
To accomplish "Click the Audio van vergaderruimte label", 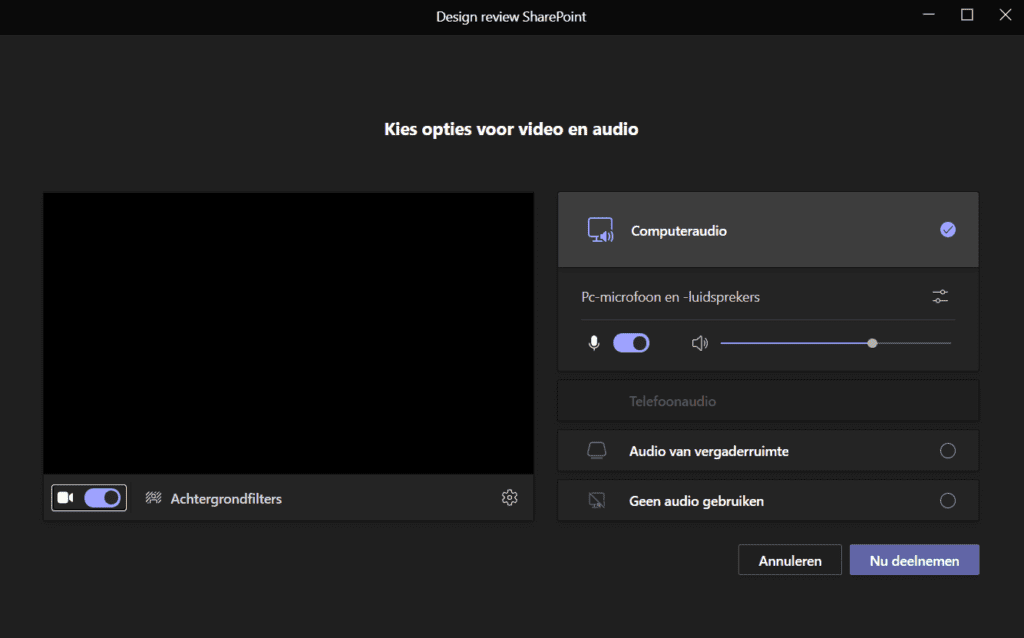I will click(x=709, y=451).
